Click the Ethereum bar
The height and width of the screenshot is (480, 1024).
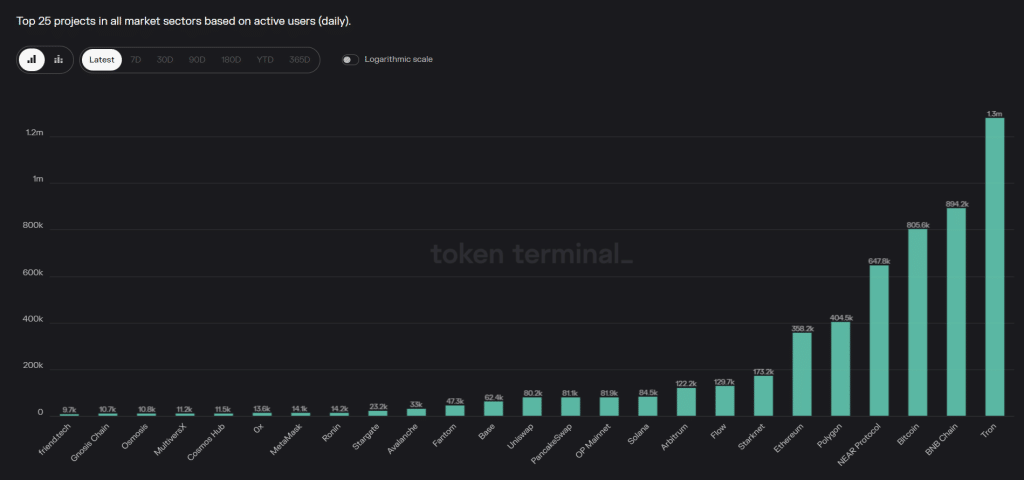click(x=802, y=374)
